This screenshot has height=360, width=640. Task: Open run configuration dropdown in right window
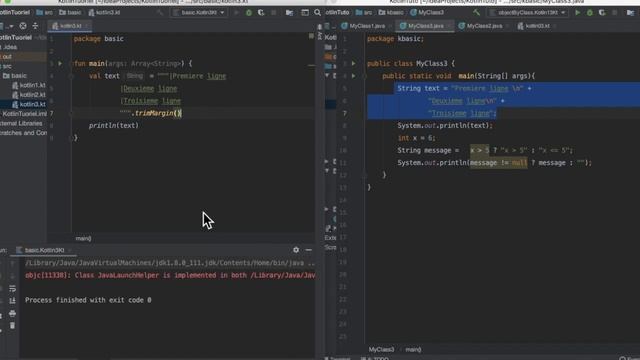528,13
